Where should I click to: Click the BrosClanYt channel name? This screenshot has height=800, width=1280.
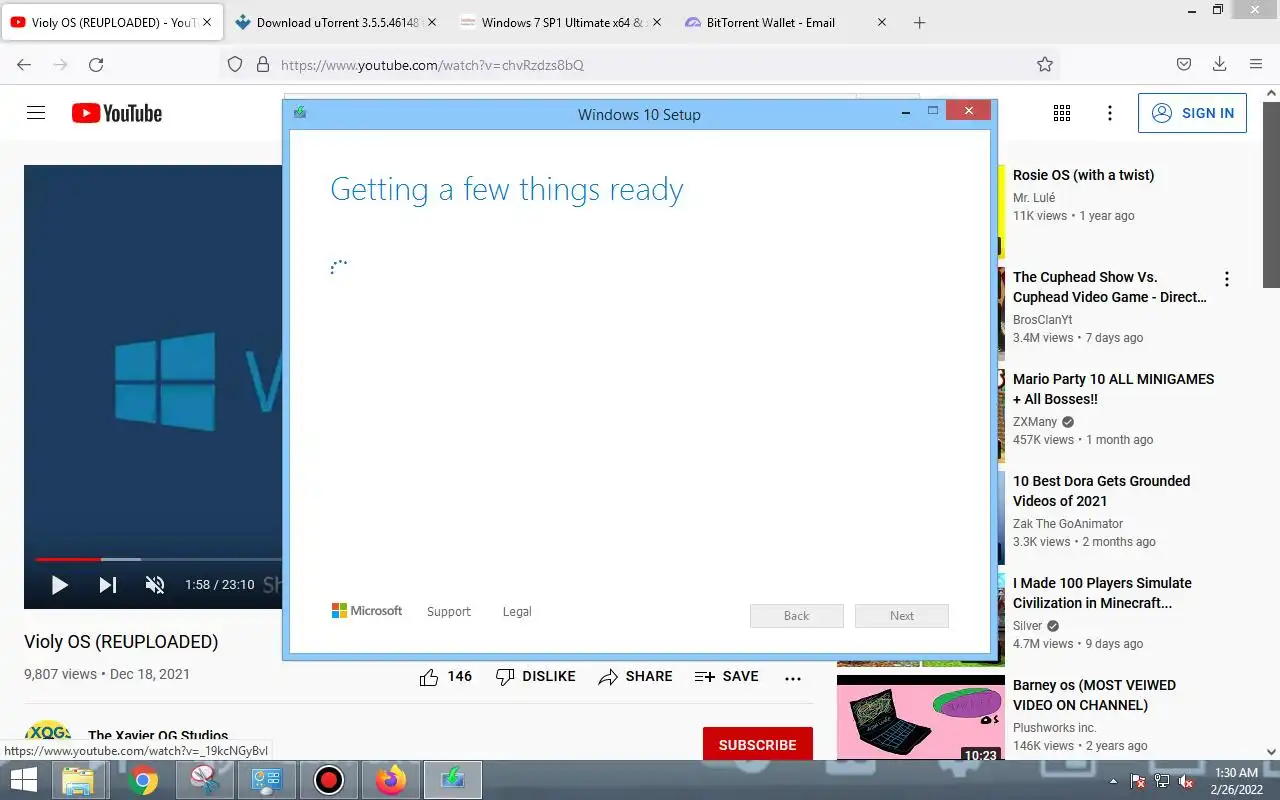pyautogui.click(x=1042, y=320)
